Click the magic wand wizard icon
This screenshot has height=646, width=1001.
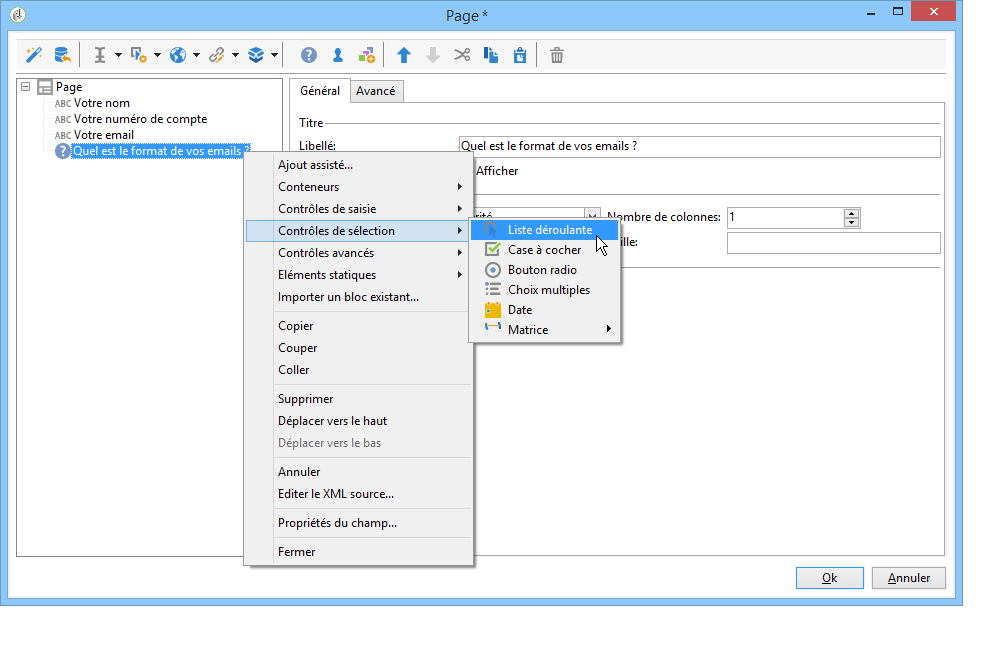click(x=35, y=55)
